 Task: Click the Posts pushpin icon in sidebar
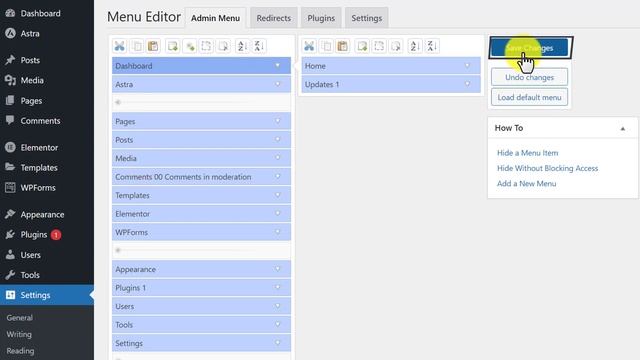coord(10,60)
